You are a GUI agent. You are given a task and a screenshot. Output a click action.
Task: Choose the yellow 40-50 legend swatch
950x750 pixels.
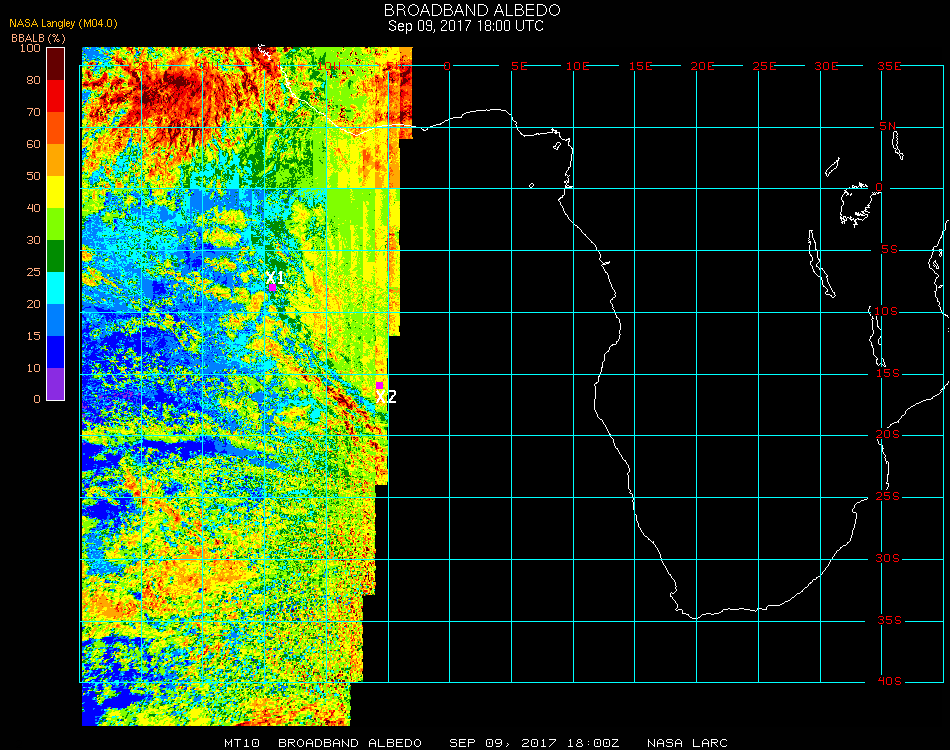pos(56,192)
